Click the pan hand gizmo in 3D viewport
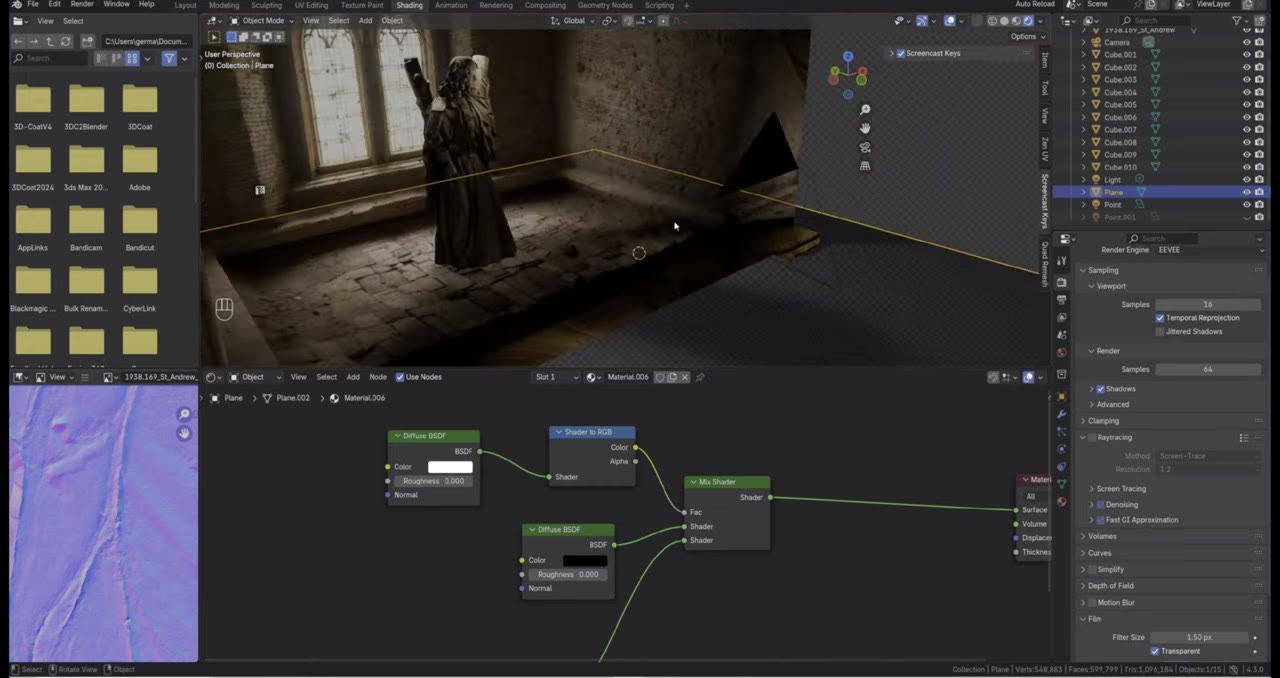Screen dimensions: 1280x678 click(x=865, y=128)
